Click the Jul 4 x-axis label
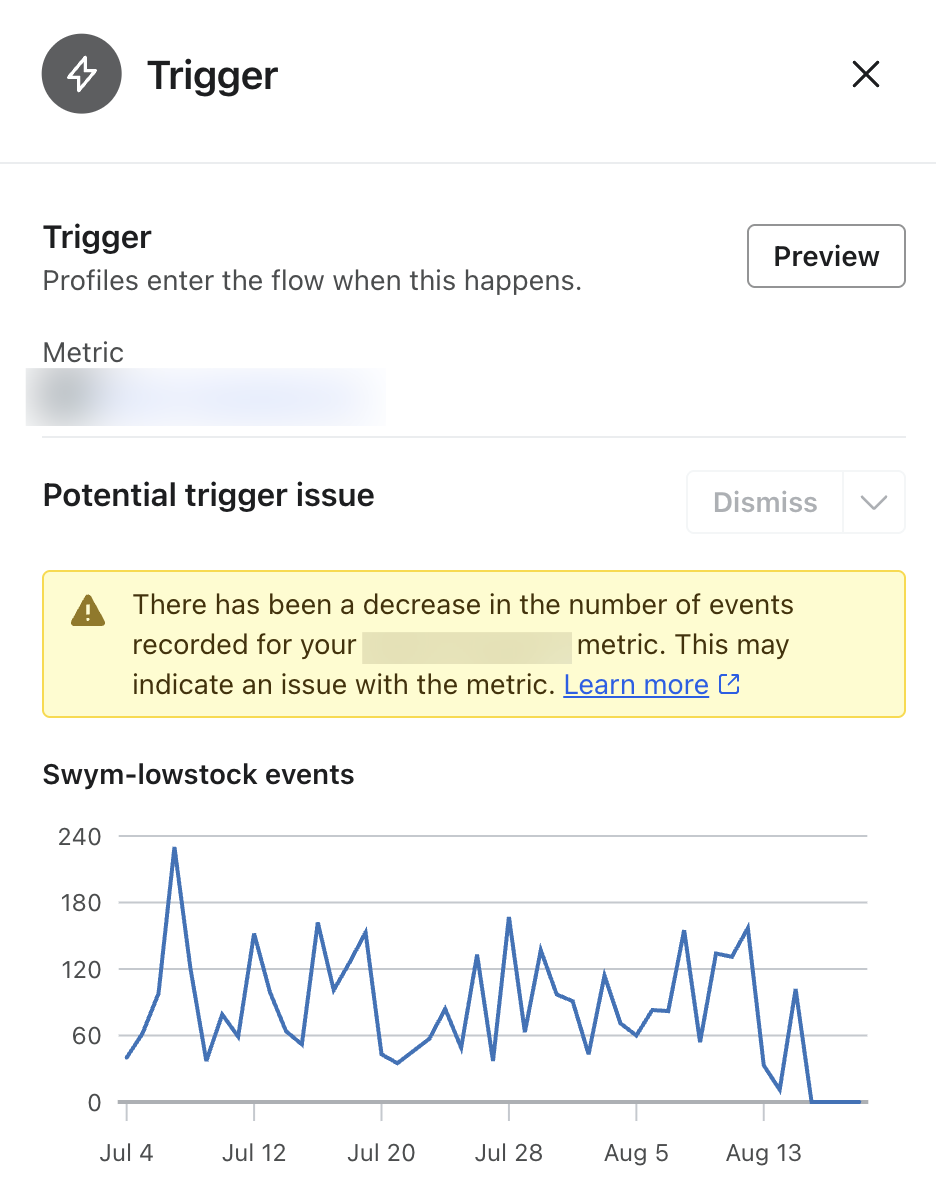The width and height of the screenshot is (936, 1200). tap(127, 1153)
